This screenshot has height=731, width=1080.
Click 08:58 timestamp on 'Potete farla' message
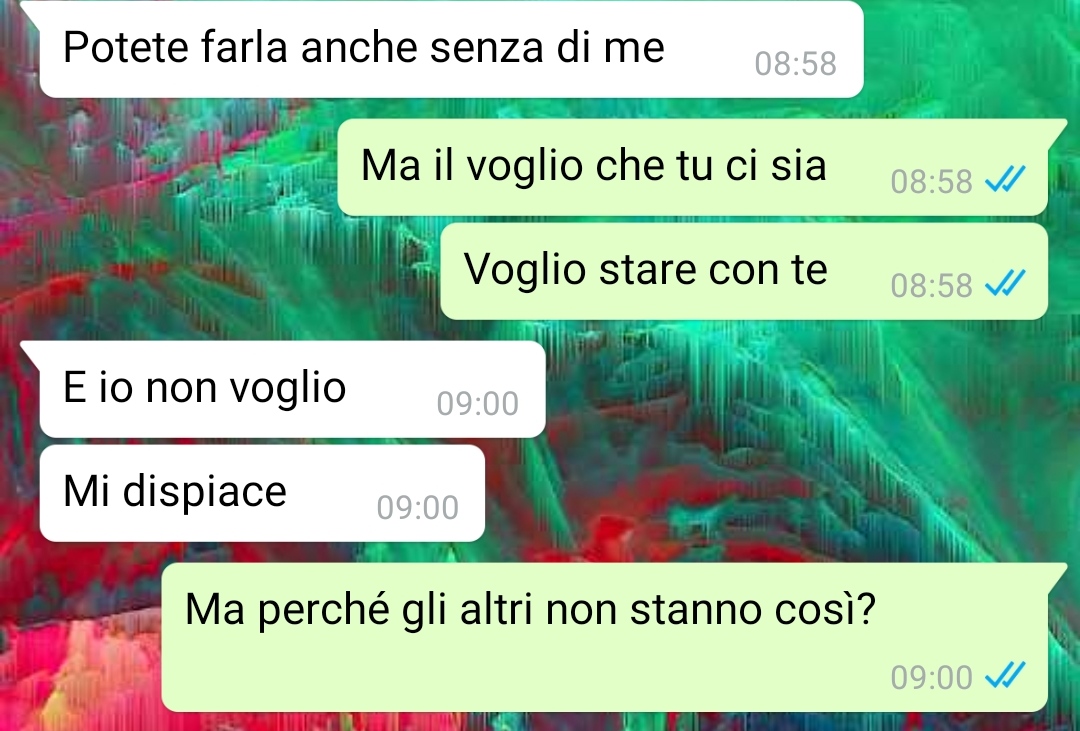click(x=796, y=64)
